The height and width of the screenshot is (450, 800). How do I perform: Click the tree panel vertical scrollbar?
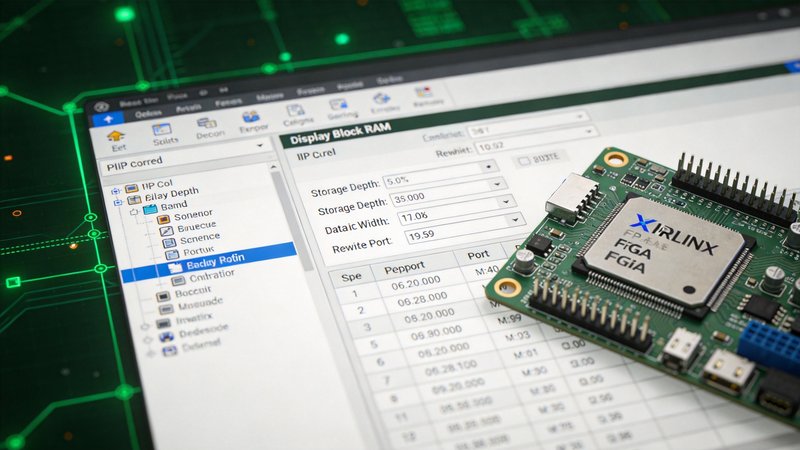coord(292,219)
